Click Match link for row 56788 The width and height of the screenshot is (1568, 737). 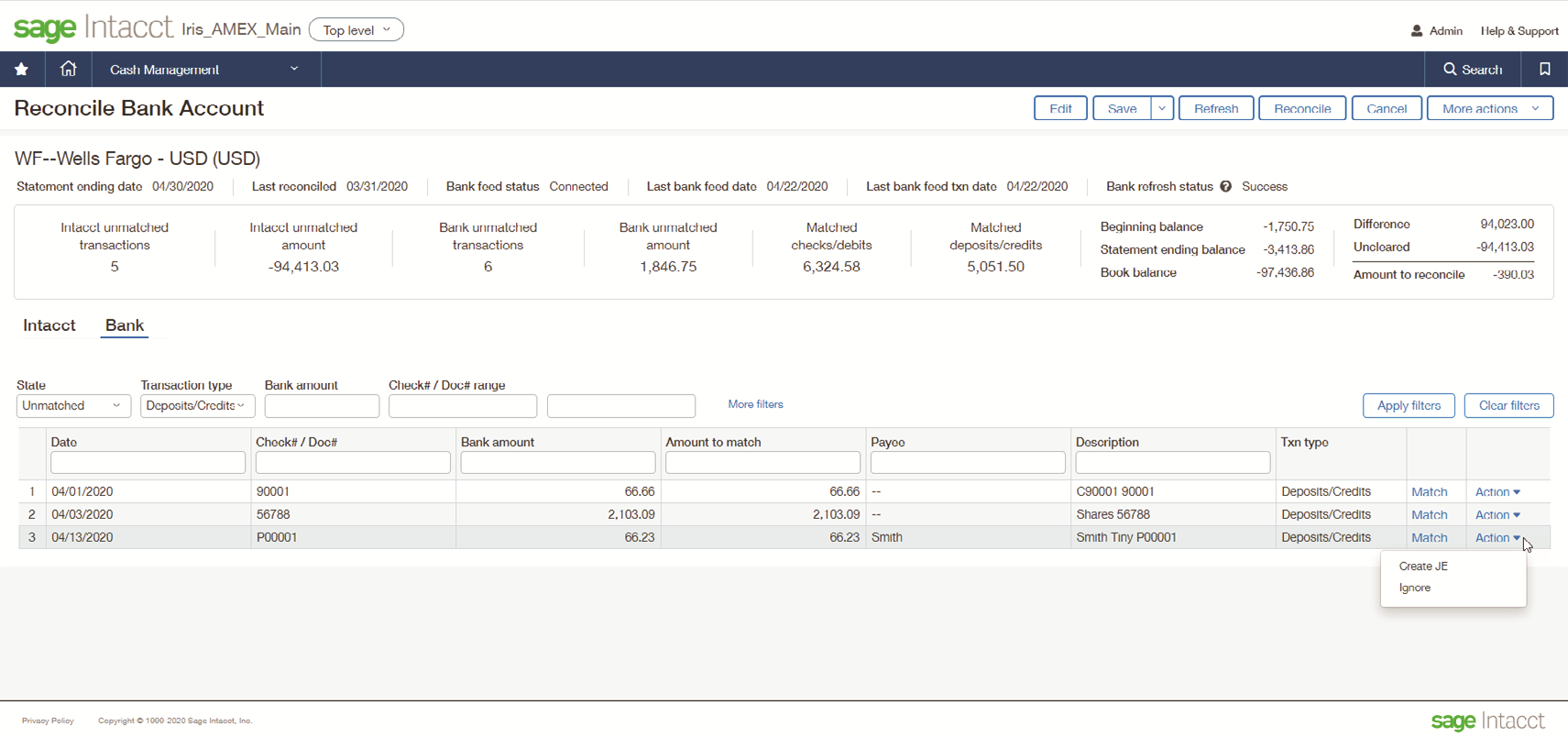tap(1429, 514)
